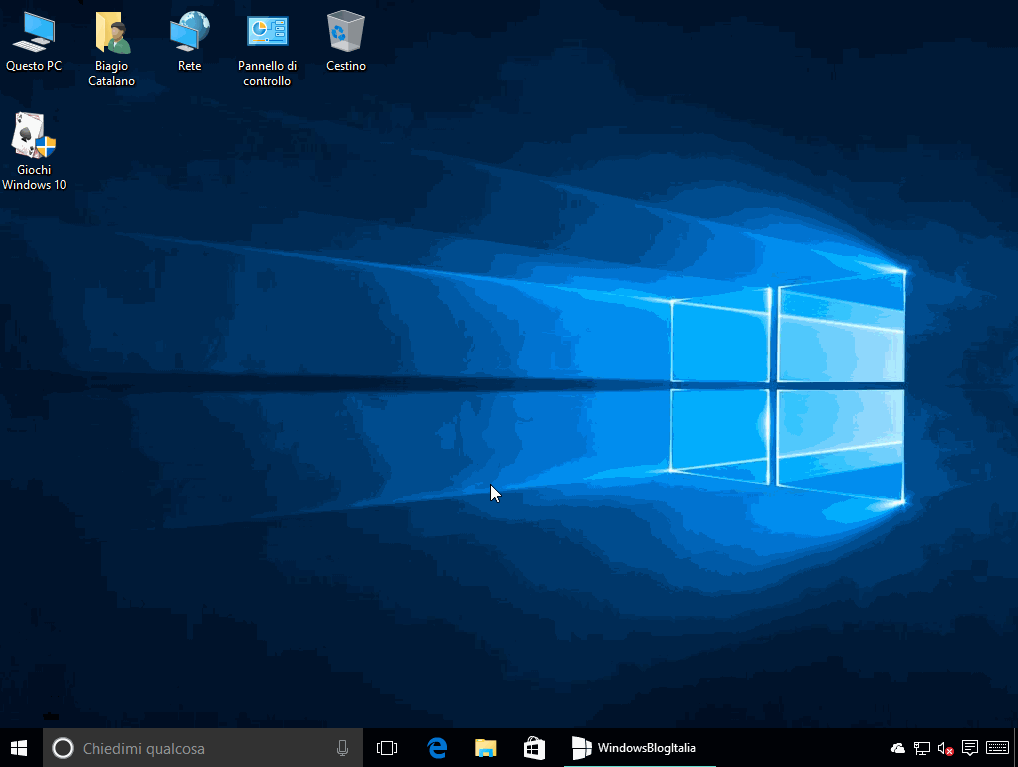Open the network status tray icon
This screenshot has height=767, width=1018.
pos(921,748)
